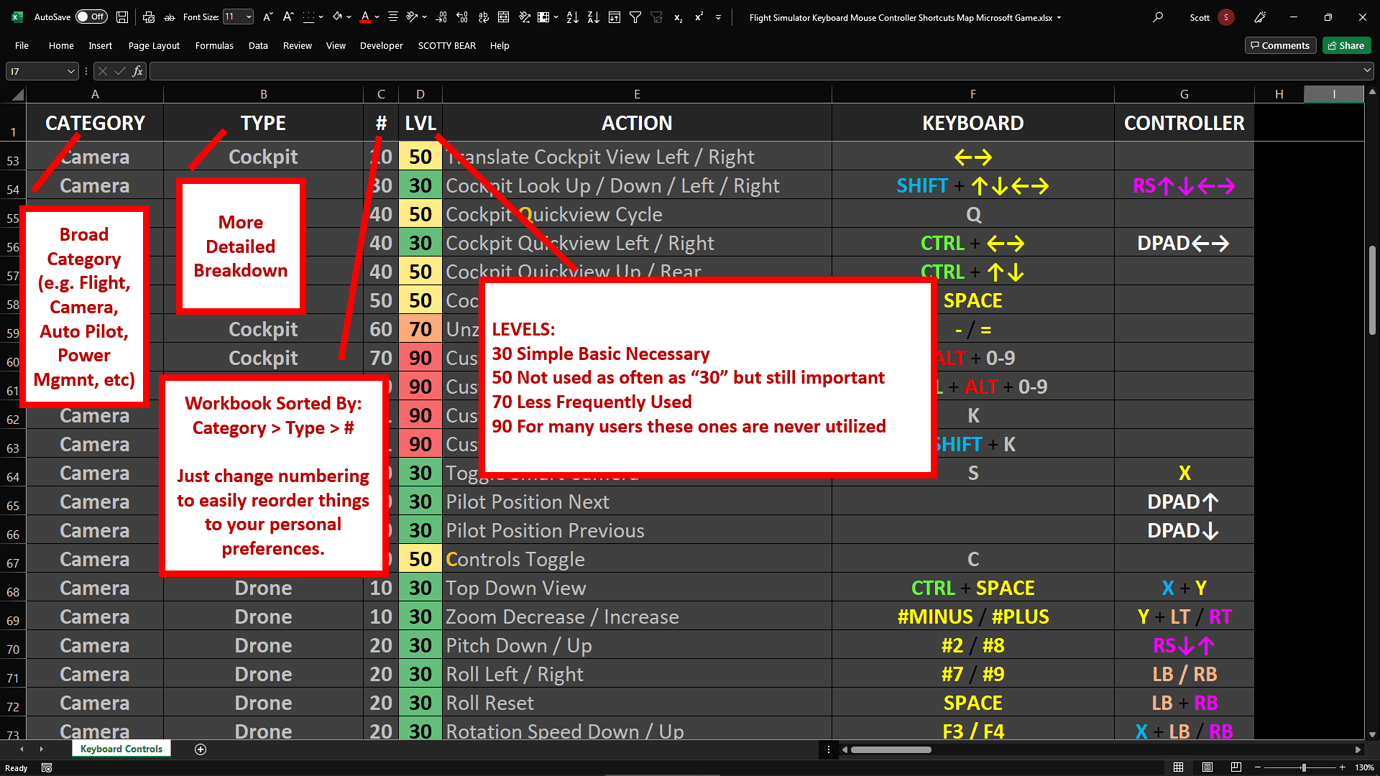Apply strikethrough using the toolbar icon
Viewport: 1380px width, 776px height.
(x=169, y=17)
